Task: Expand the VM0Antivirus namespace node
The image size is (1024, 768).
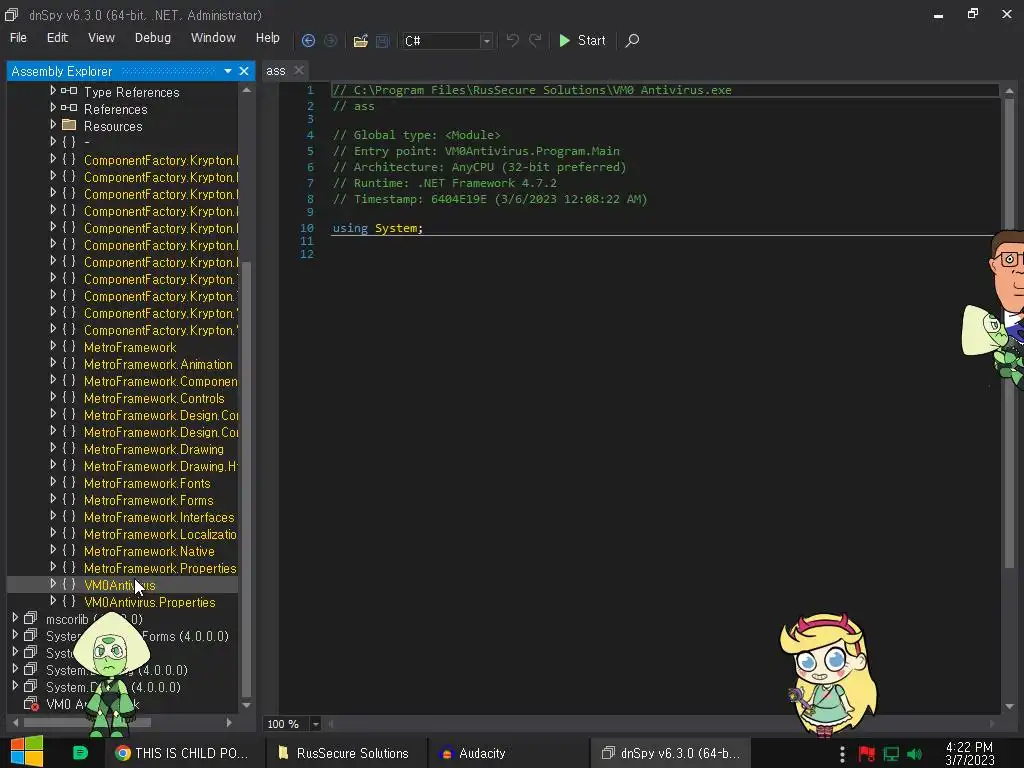Action: (x=53, y=584)
